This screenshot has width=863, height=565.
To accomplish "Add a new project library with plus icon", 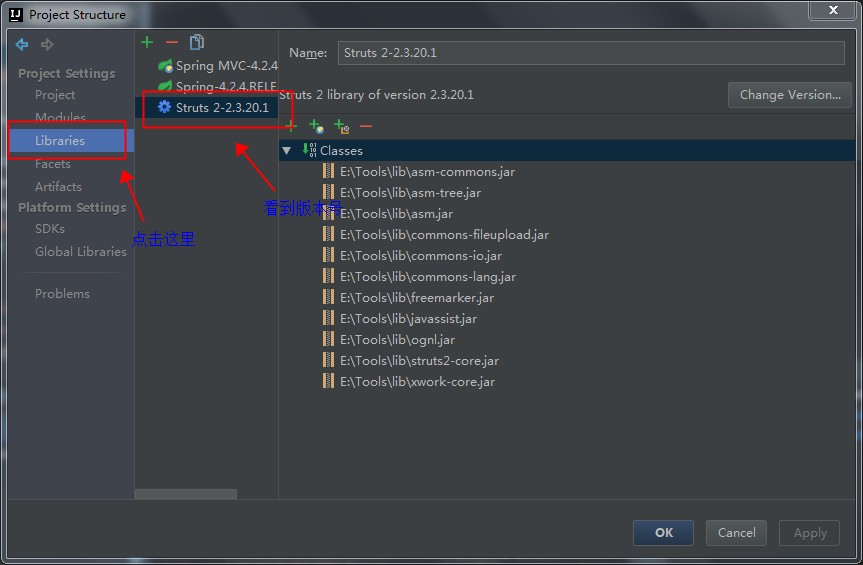I will point(147,42).
